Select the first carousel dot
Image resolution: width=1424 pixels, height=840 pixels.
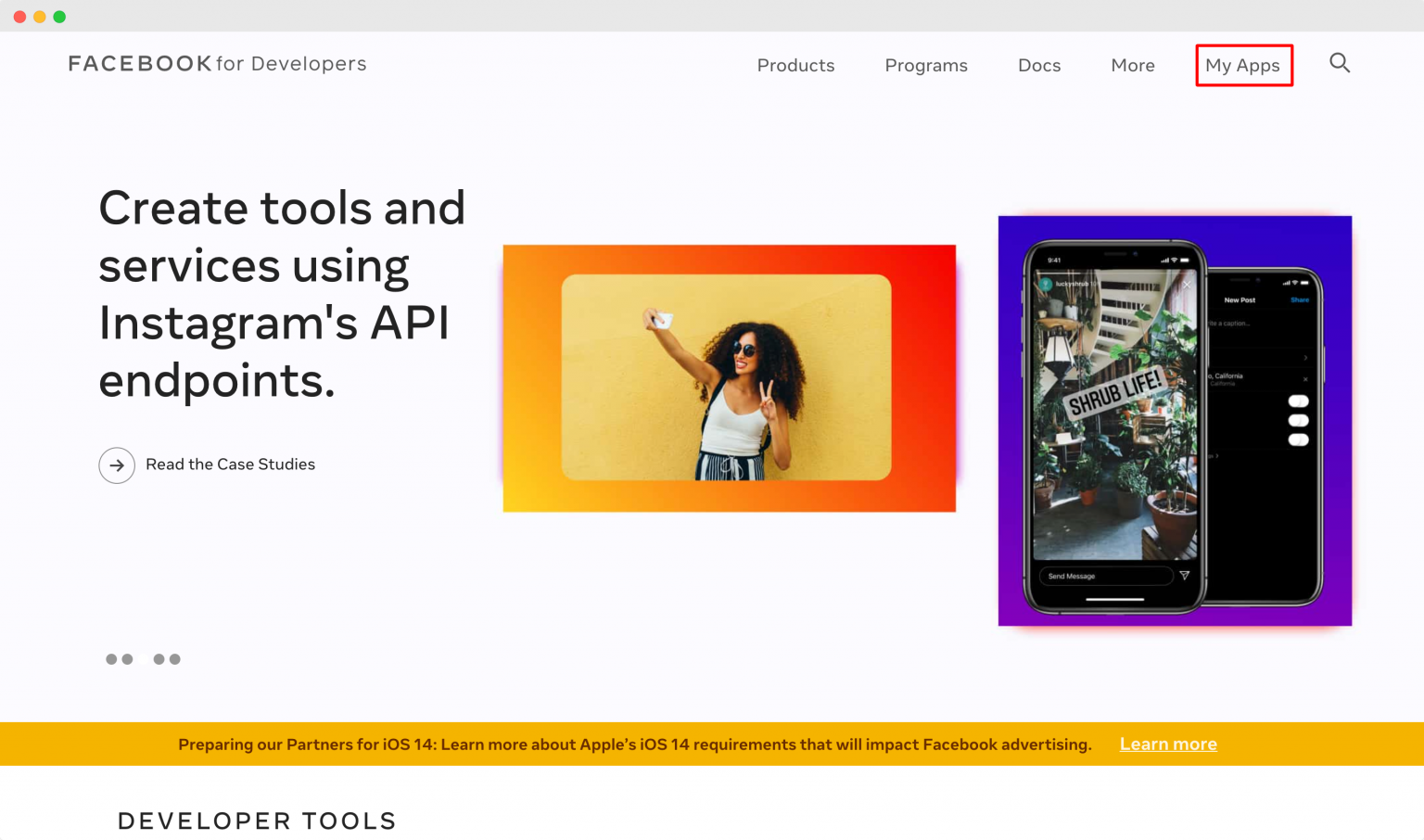(x=111, y=659)
